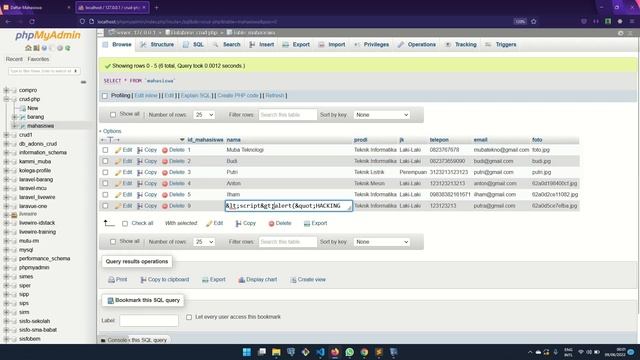Click the Explain SQL link
The width and height of the screenshot is (640, 360).
point(195,96)
